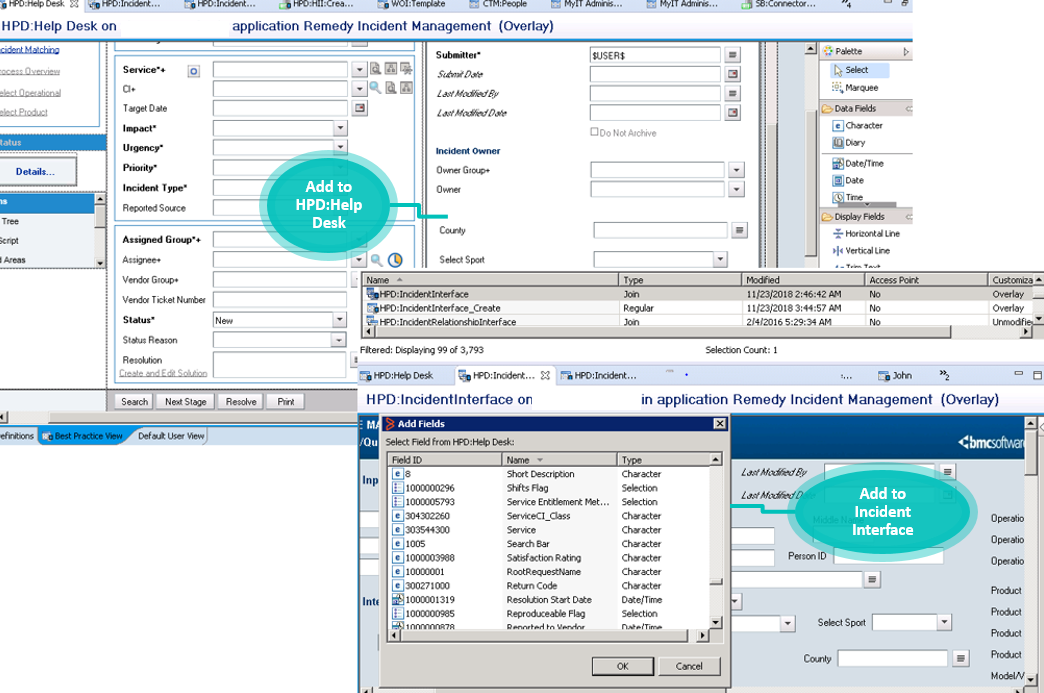Pick the Date data field in the Palette

tap(848, 180)
